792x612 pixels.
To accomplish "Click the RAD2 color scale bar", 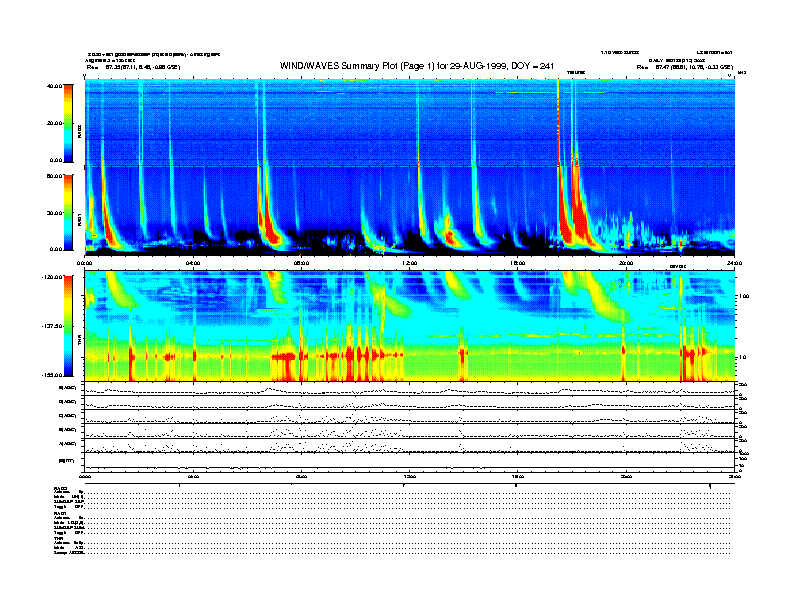I will tap(68, 123).
